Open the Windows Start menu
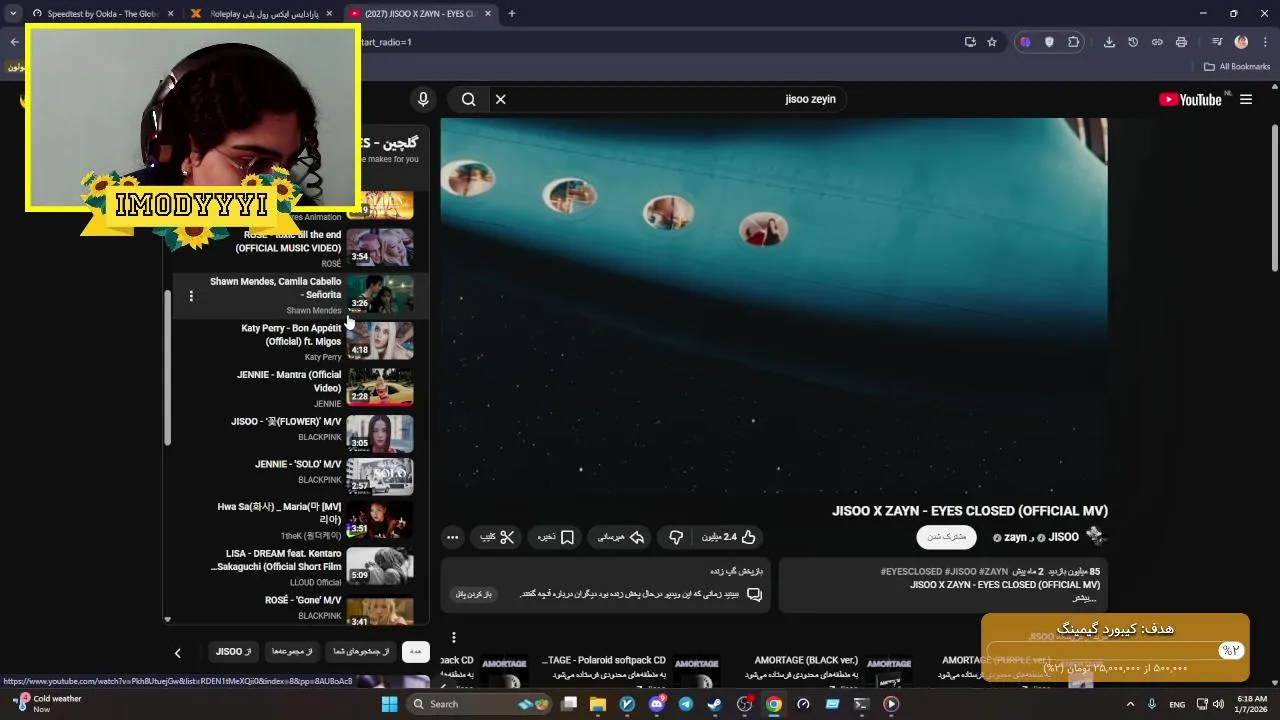The width and height of the screenshot is (1280, 720). (389, 704)
